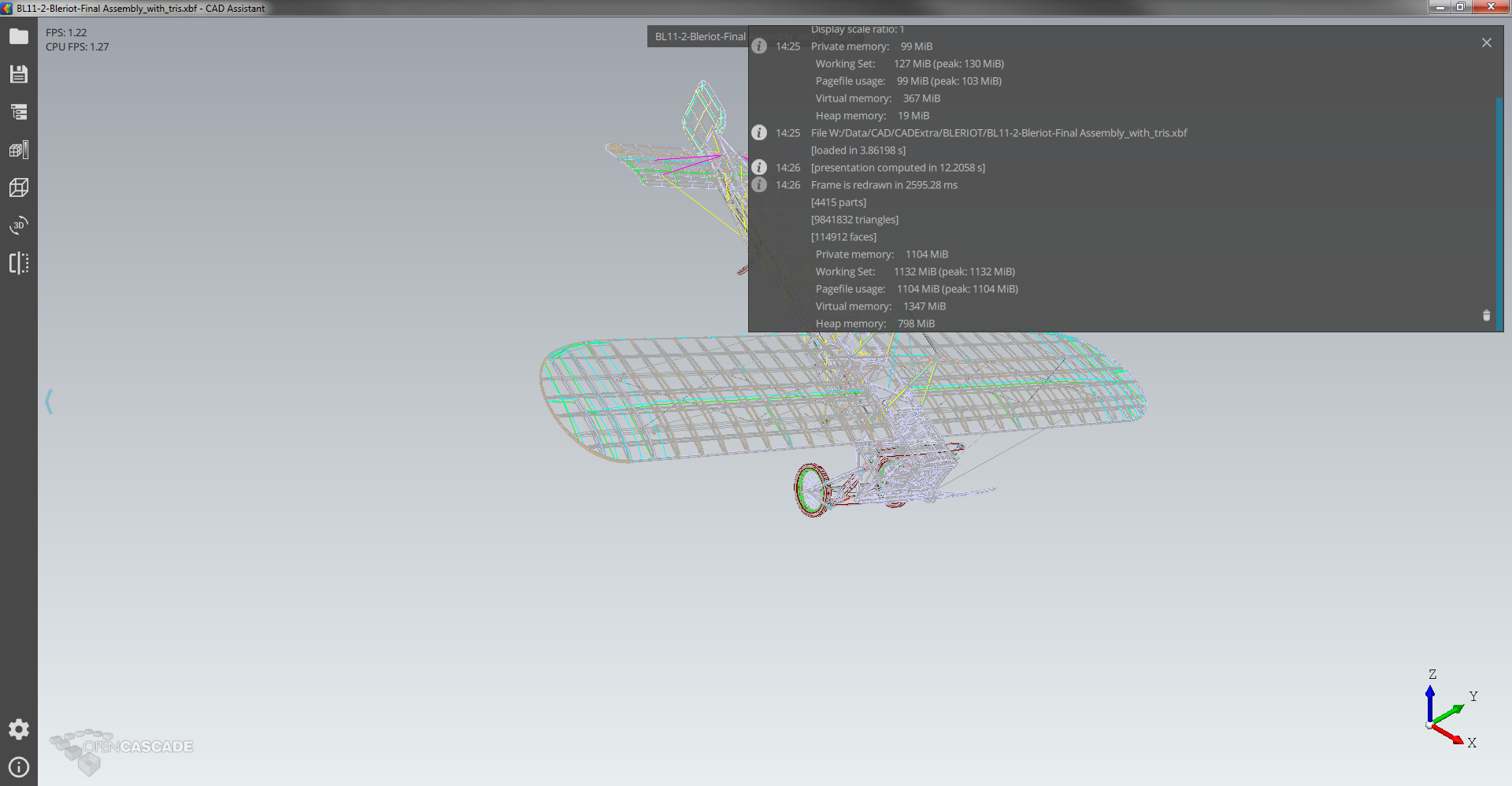The height and width of the screenshot is (786, 1512).
Task: Open the display mode cube icon
Action: [19, 150]
